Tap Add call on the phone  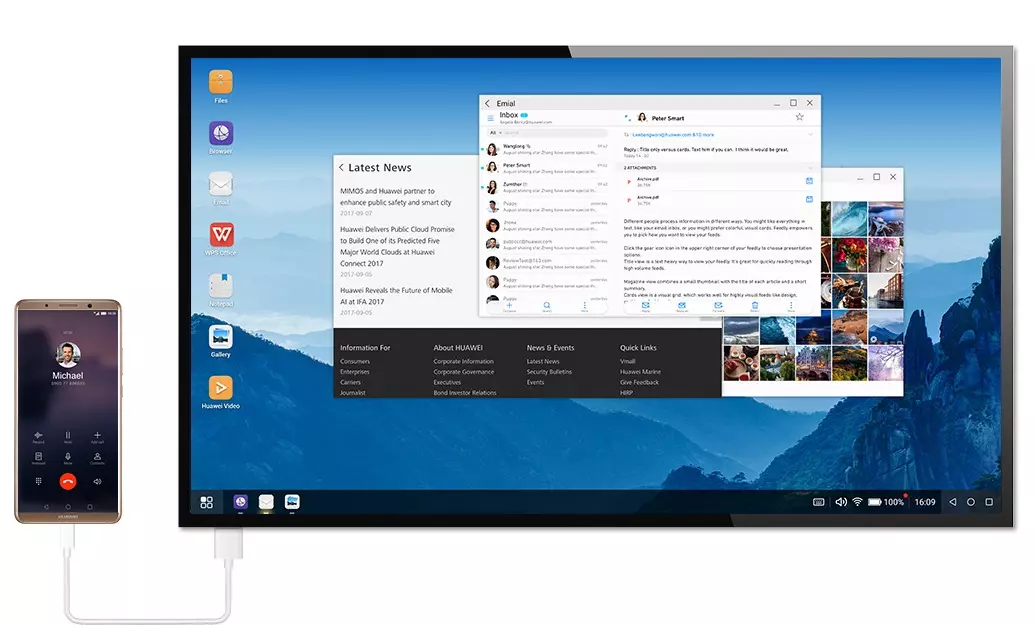(97, 436)
